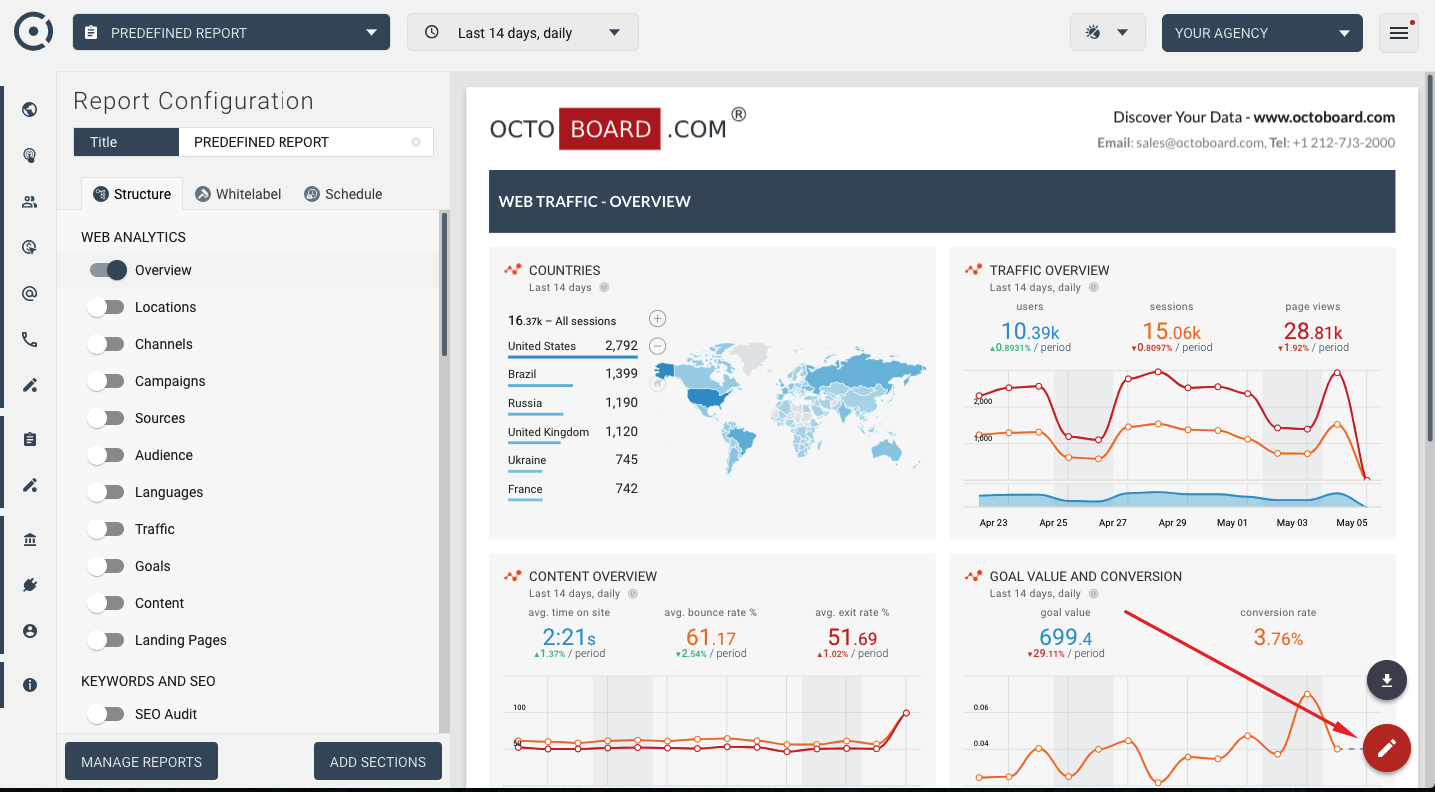Enable the Content toggle
This screenshot has height=792, width=1435.
point(105,603)
